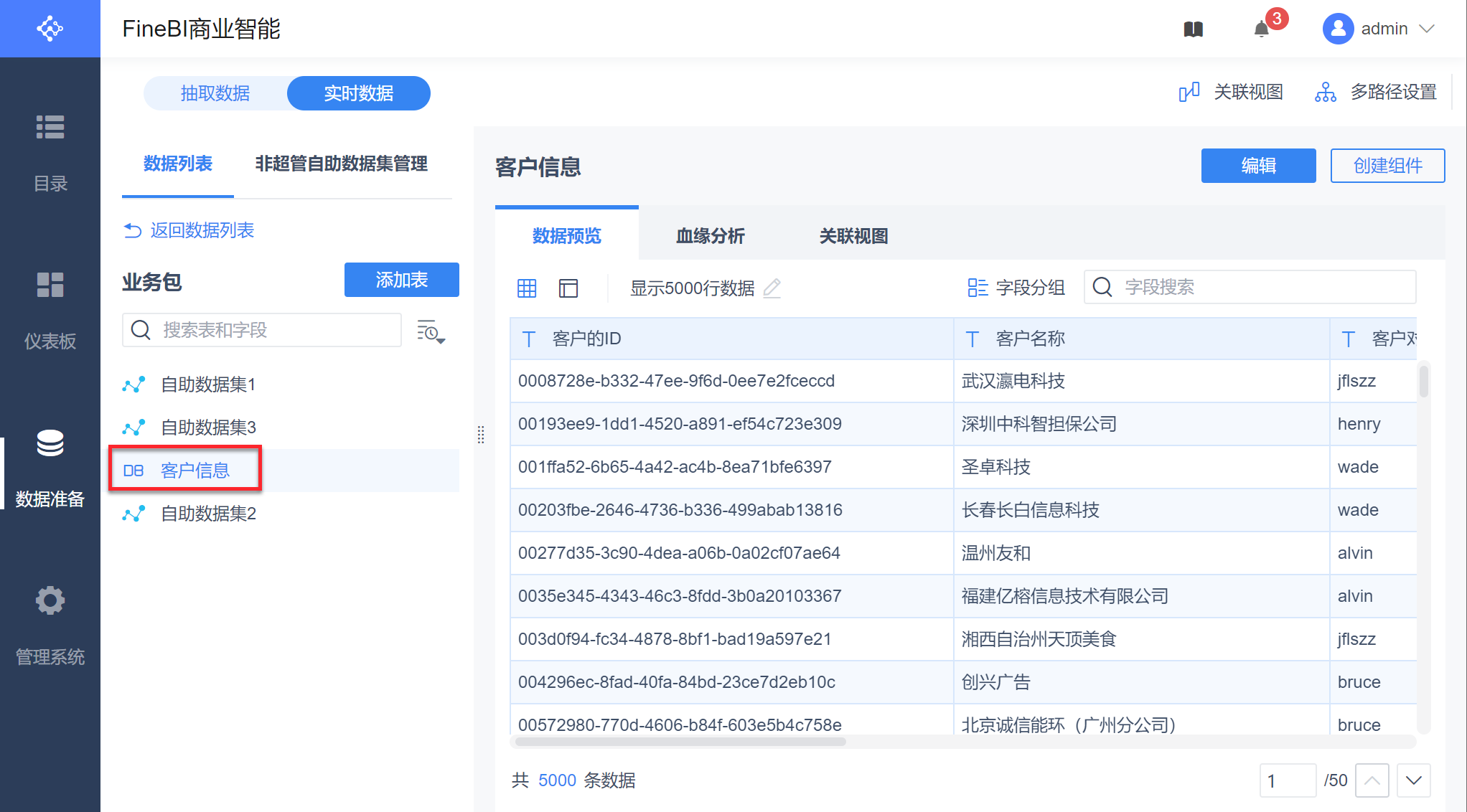Switch to 抽取数据 mode

coord(215,93)
